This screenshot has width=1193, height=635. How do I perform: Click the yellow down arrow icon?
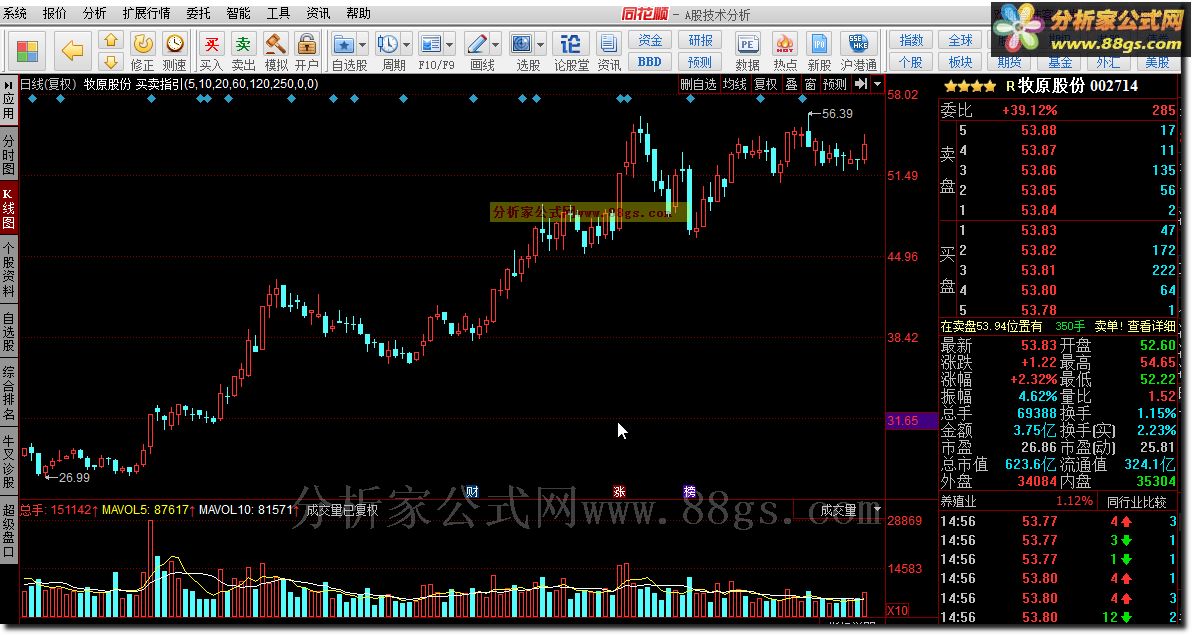(x=111, y=62)
